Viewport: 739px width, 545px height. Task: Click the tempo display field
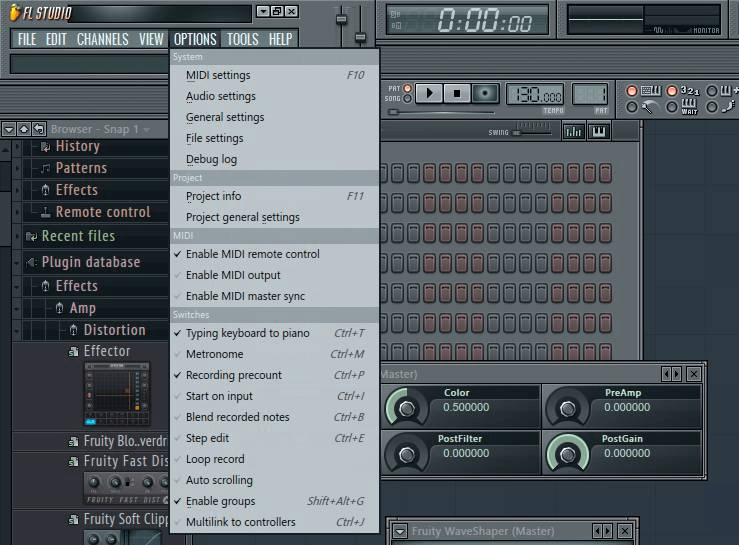point(535,94)
